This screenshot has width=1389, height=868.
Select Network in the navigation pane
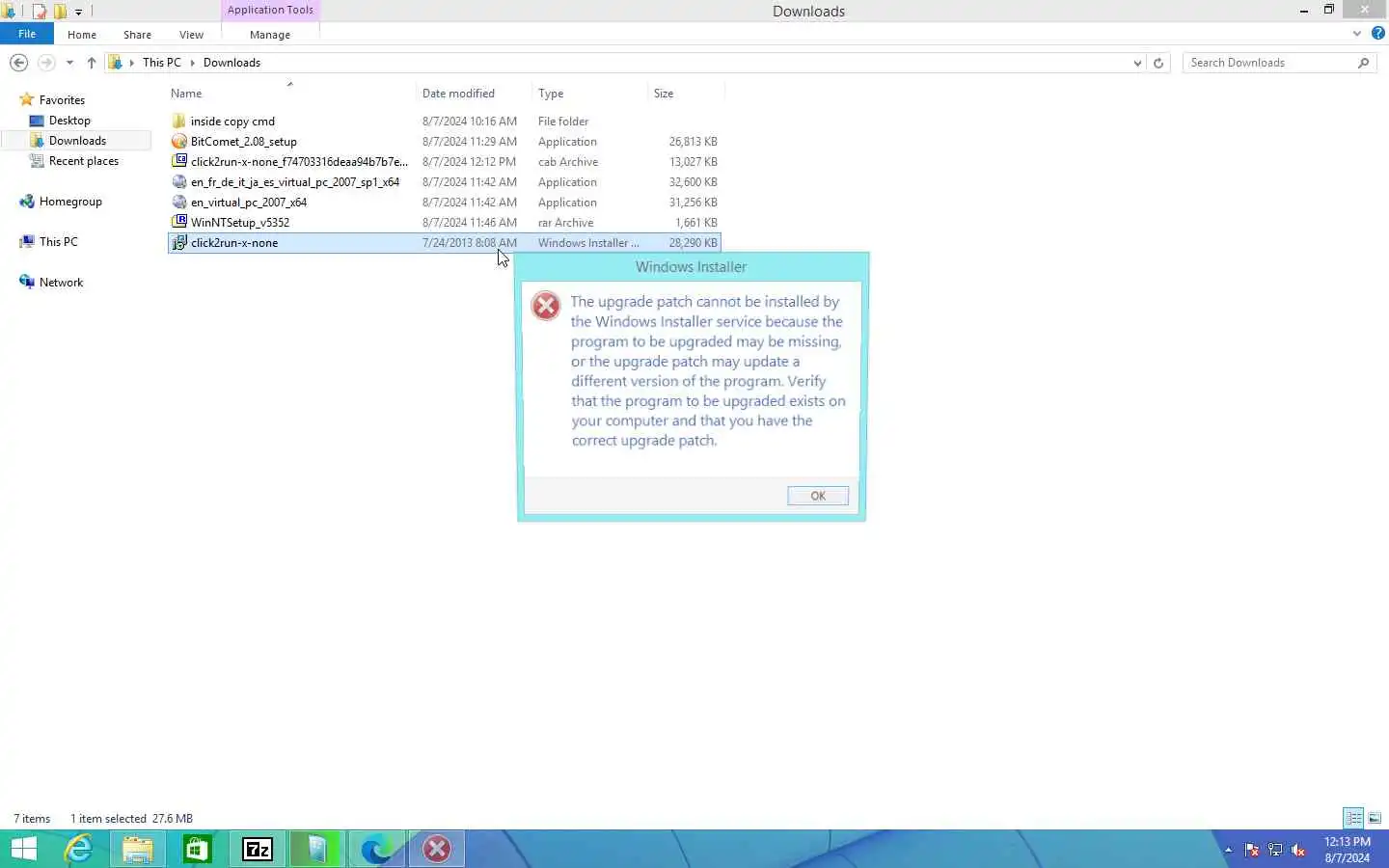click(61, 283)
